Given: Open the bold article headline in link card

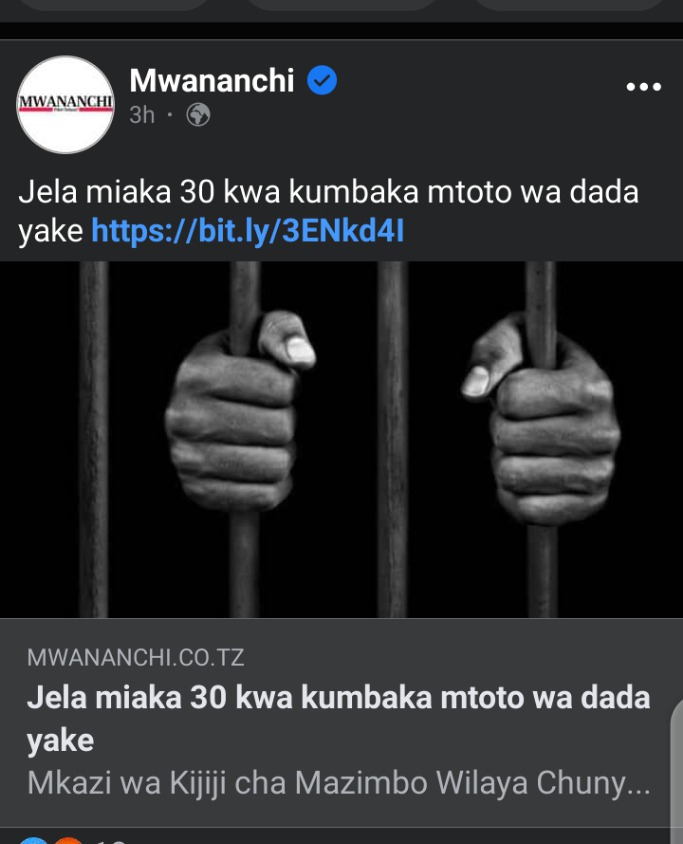Looking at the screenshot, I should tap(338, 718).
